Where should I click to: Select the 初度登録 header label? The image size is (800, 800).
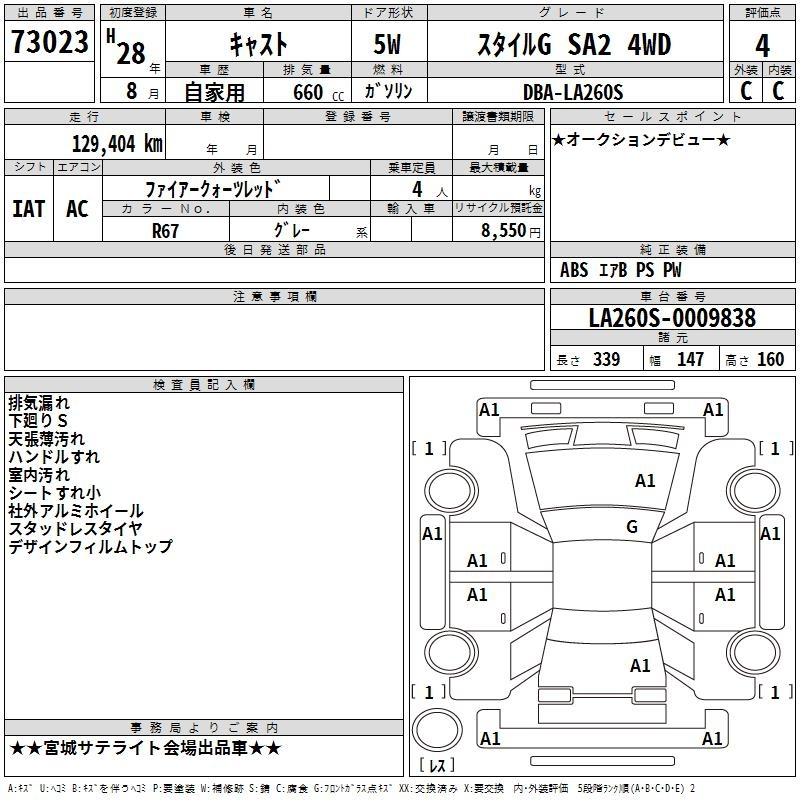tap(133, 13)
